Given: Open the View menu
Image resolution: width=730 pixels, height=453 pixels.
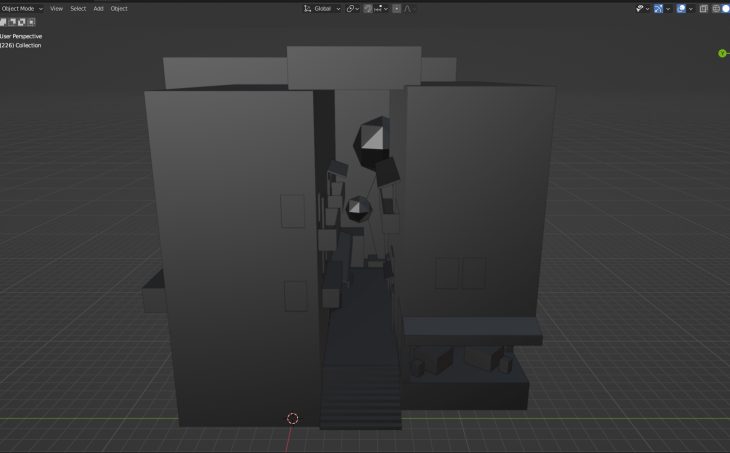Looking at the screenshot, I should point(56,8).
